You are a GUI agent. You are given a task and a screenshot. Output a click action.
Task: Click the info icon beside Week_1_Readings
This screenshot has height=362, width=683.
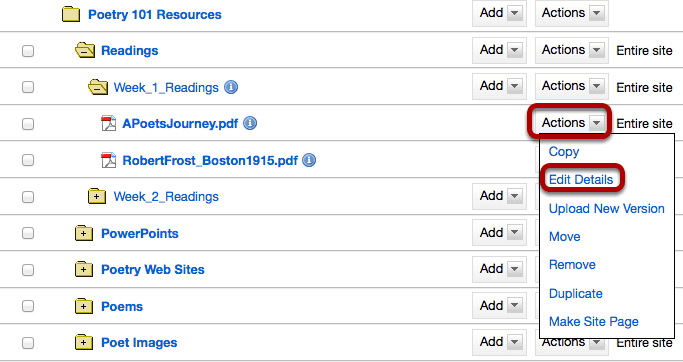click(x=231, y=87)
